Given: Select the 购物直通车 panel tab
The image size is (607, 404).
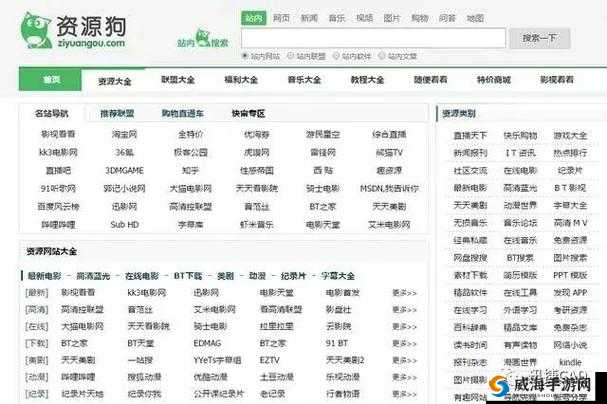Looking at the screenshot, I should click(x=183, y=113).
